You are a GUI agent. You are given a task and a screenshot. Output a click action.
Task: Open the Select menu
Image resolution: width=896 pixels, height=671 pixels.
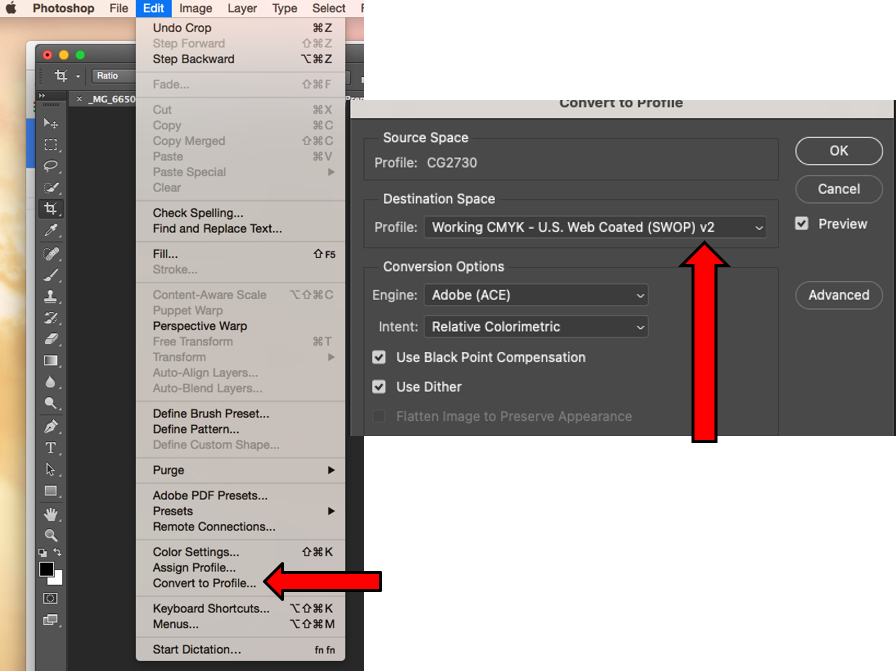coord(329,8)
